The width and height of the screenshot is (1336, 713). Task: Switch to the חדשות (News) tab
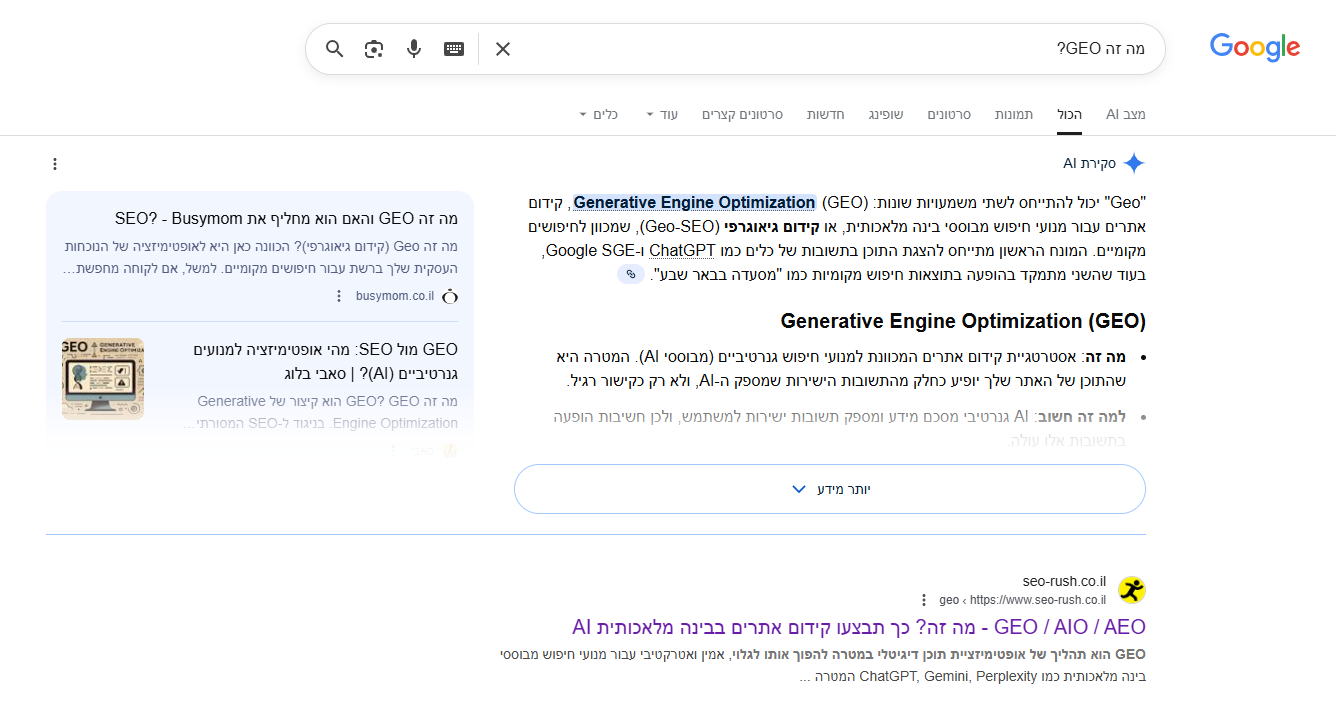tap(825, 115)
